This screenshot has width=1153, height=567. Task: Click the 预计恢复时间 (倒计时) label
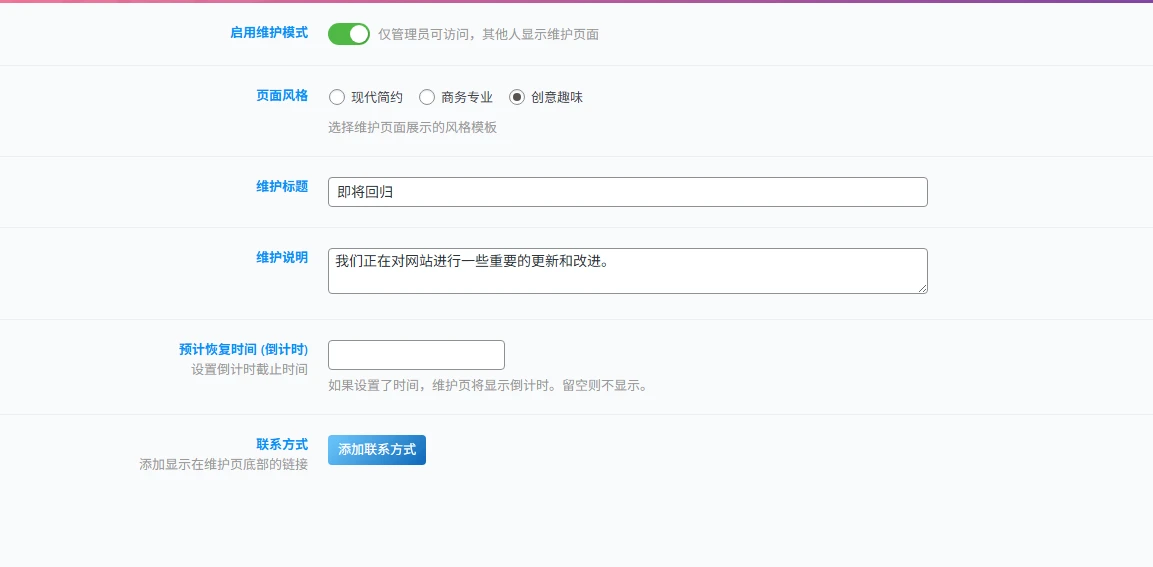click(x=243, y=349)
